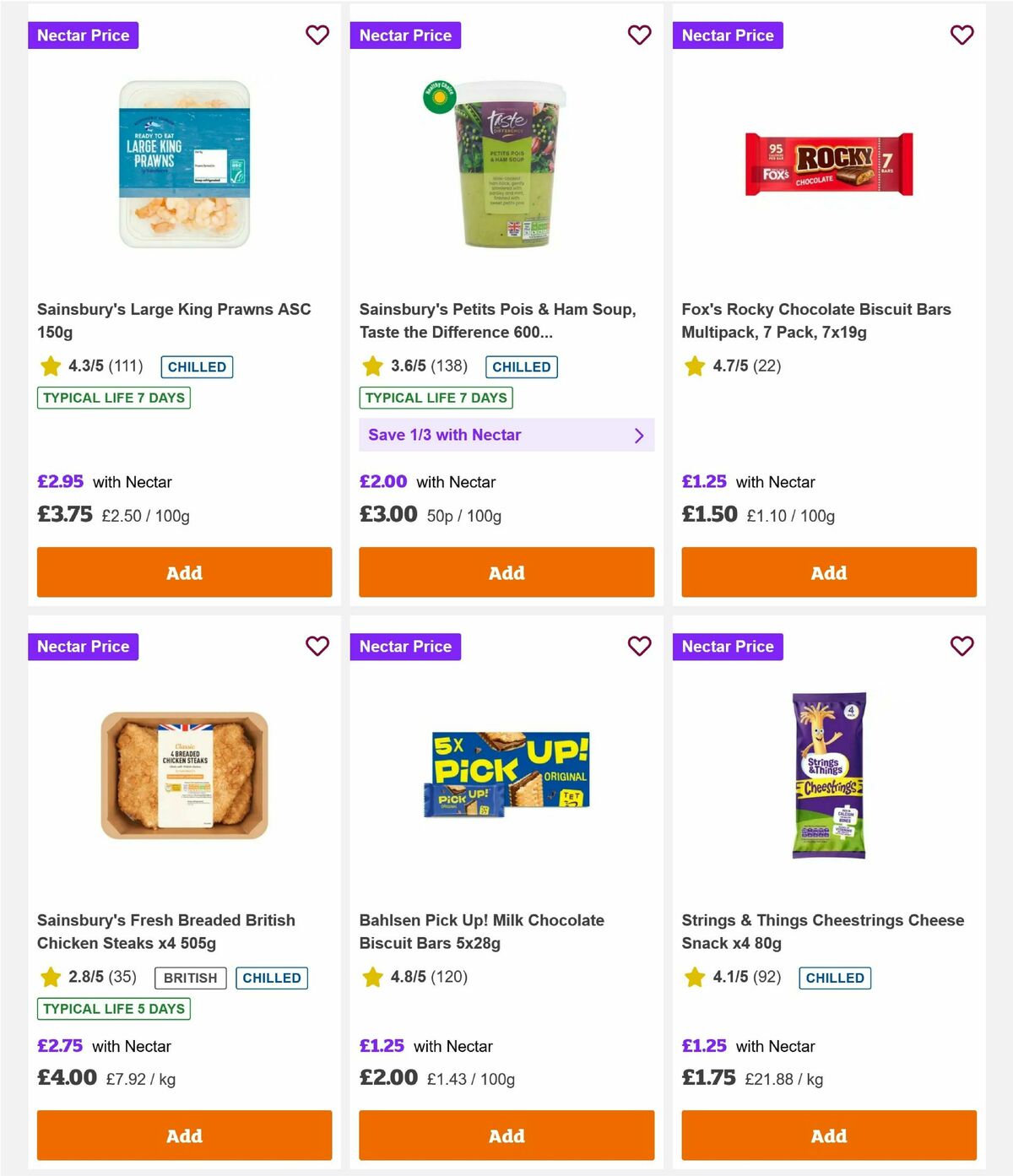The height and width of the screenshot is (1176, 1013).
Task: Add Fox's Rocky bars to basket
Action: [x=828, y=572]
